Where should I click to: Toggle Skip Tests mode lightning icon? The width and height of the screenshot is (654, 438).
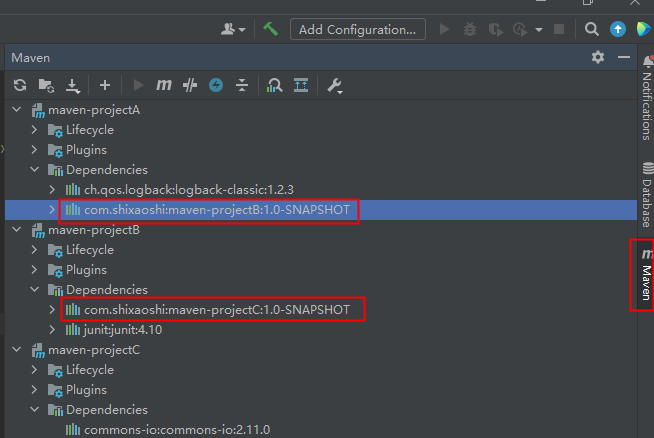(x=216, y=85)
